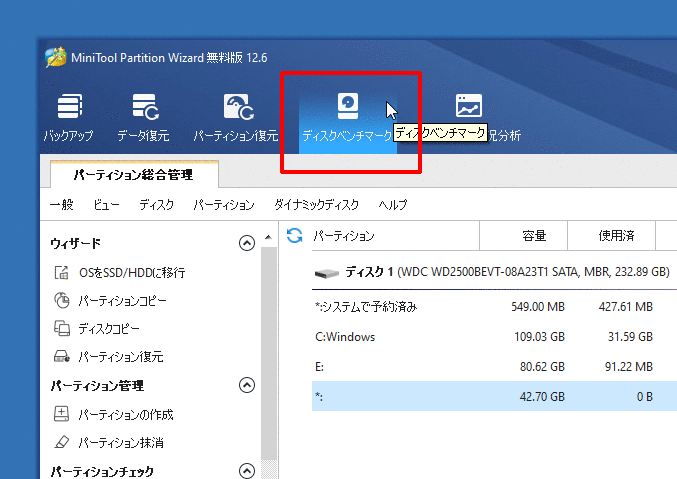Select the C:Windows partition row
Image resolution: width=677 pixels, height=479 pixels.
click(x=480, y=337)
